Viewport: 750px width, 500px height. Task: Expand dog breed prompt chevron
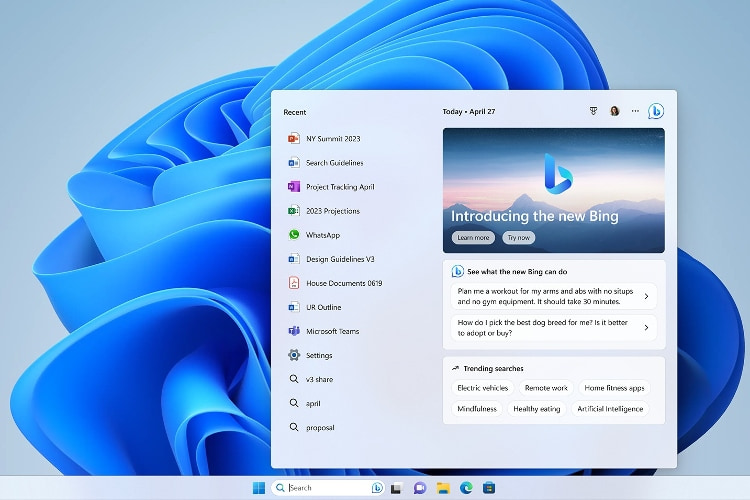[646, 328]
